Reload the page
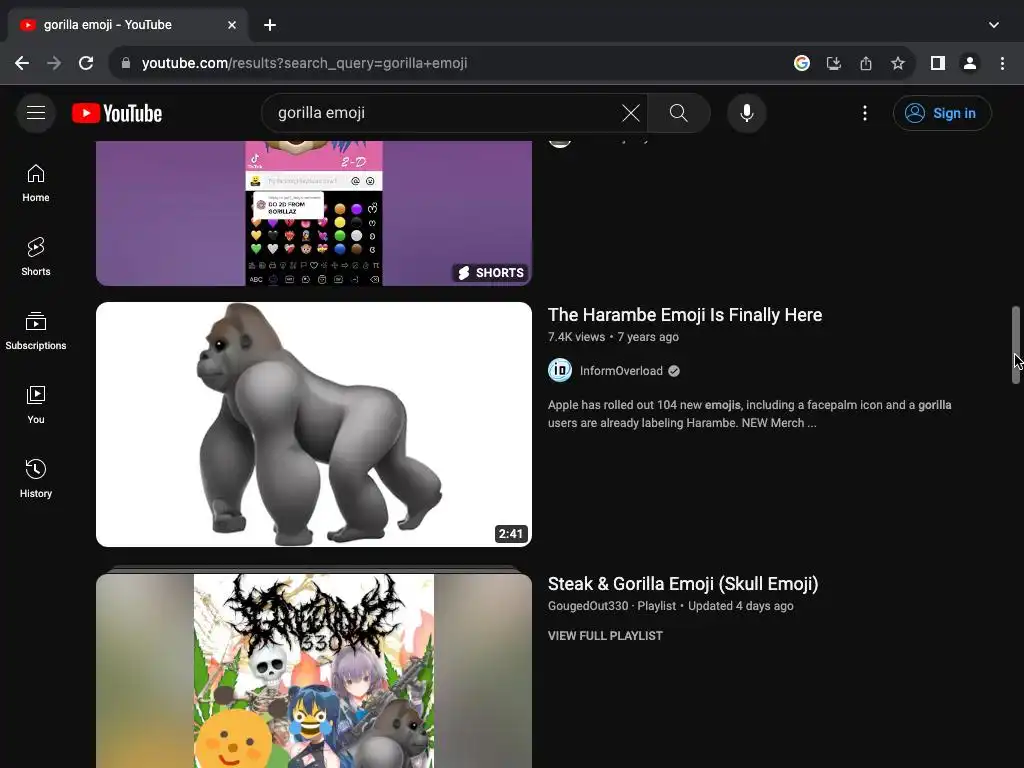The image size is (1024, 768). 86,63
